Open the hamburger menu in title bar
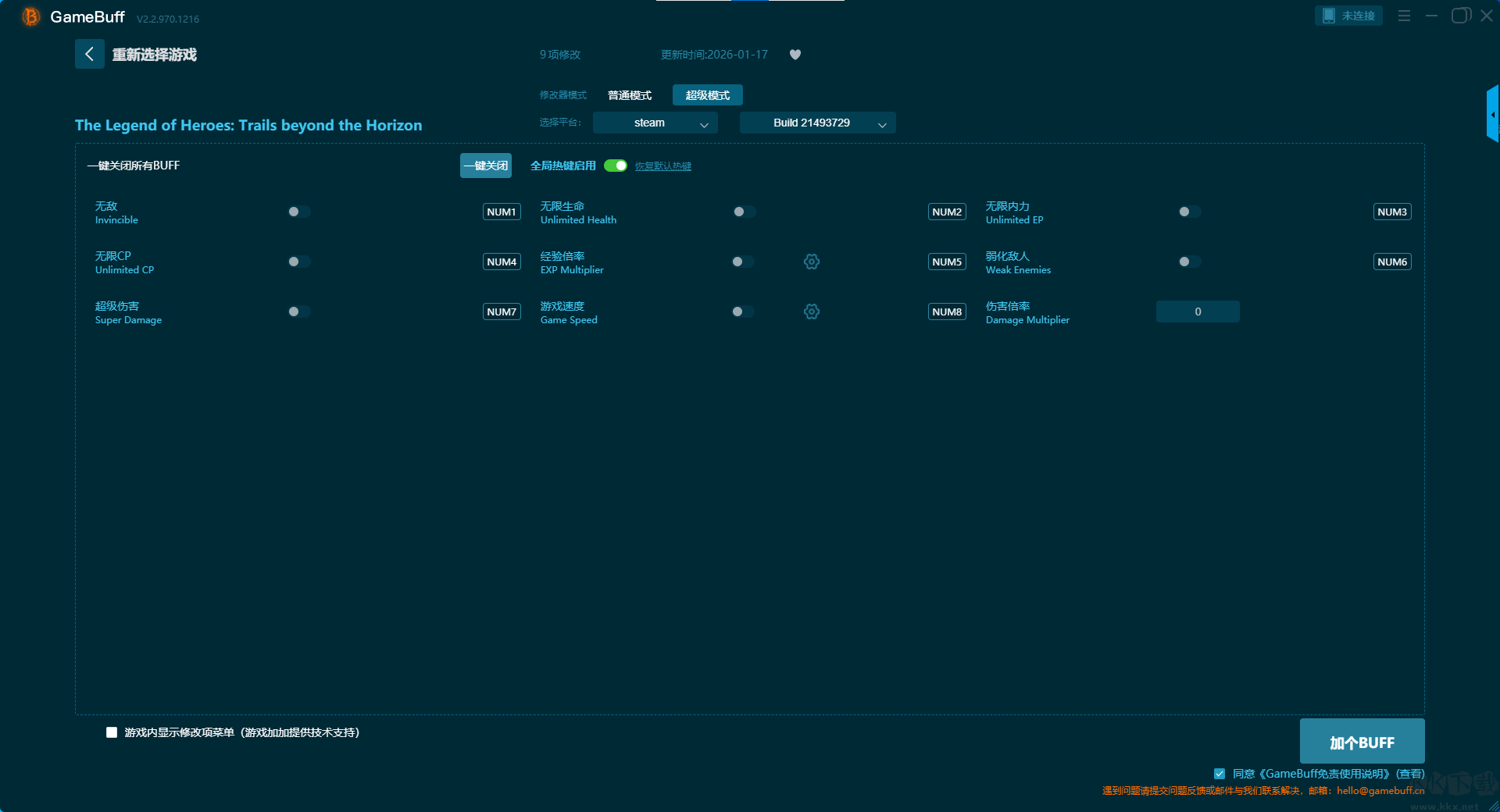 click(x=1404, y=16)
